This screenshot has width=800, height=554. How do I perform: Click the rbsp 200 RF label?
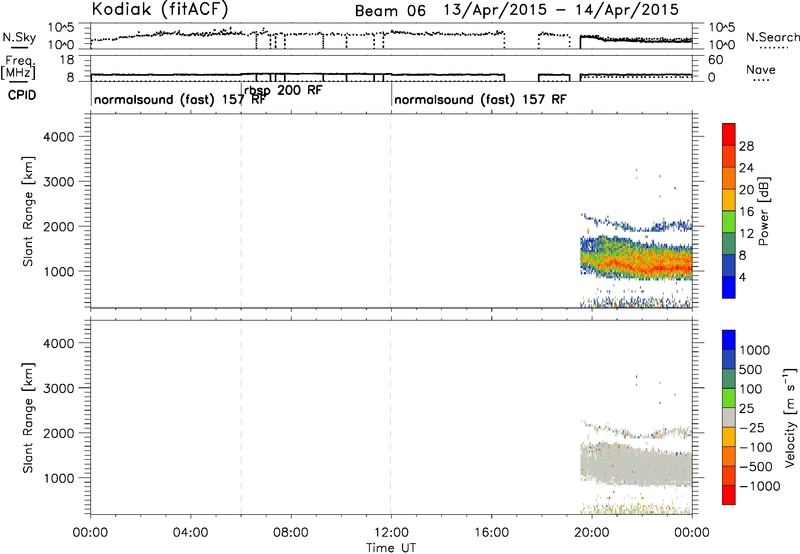[x=283, y=90]
